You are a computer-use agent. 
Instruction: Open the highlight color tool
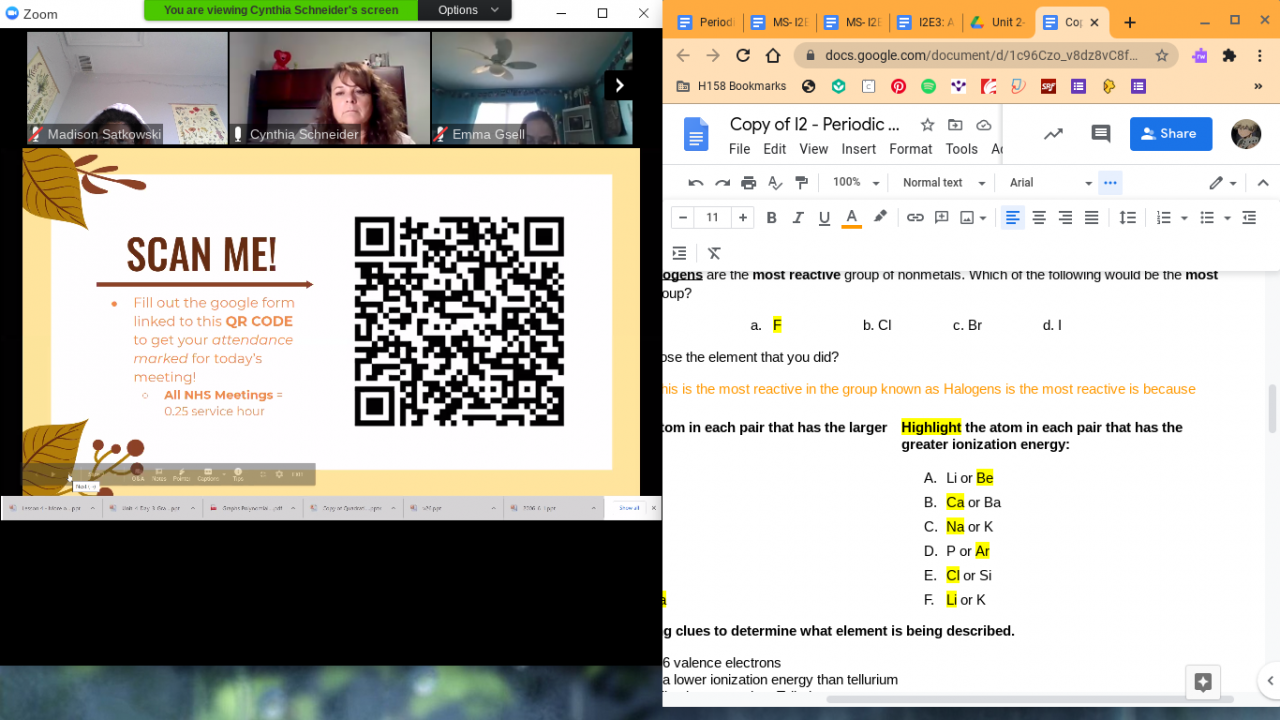(x=880, y=217)
